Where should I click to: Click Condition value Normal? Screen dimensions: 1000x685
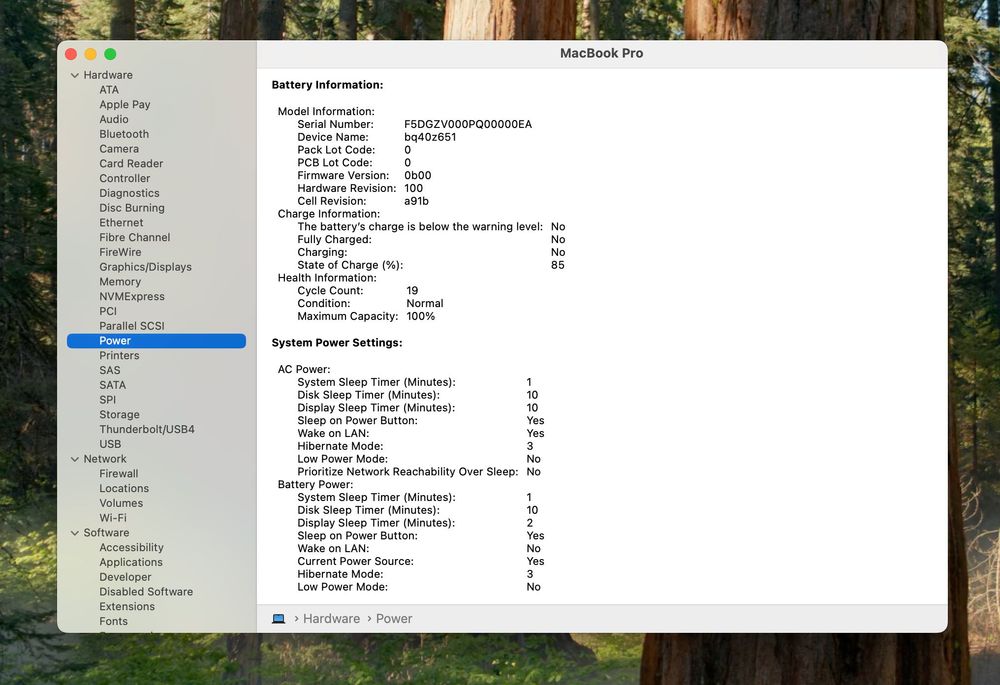pyautogui.click(x=425, y=303)
